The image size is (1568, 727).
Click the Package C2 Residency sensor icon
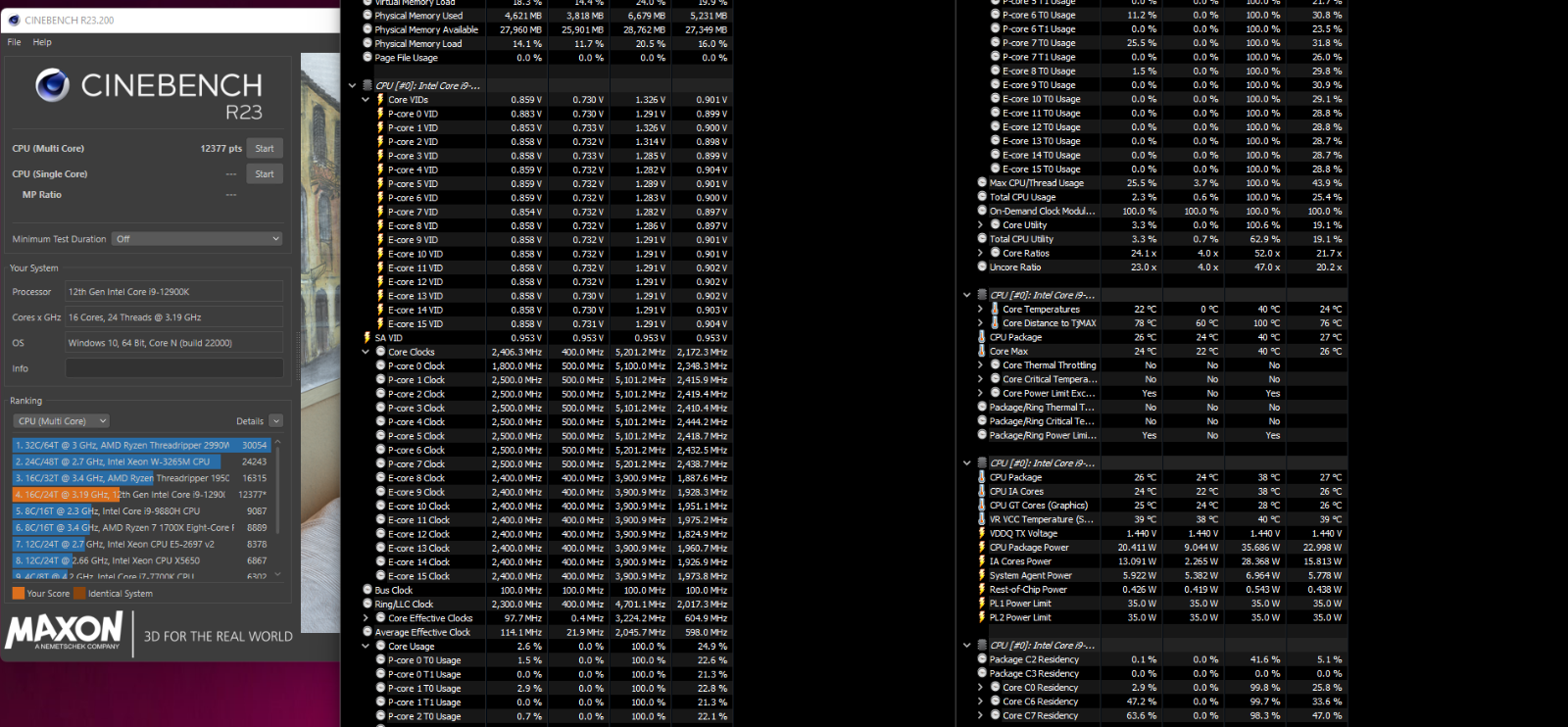[x=982, y=659]
